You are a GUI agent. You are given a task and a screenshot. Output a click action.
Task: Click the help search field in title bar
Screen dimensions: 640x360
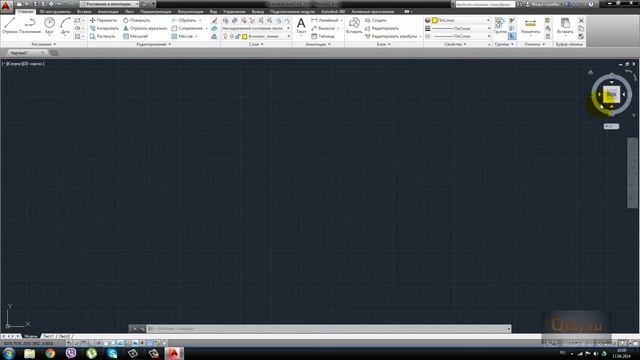point(485,4)
